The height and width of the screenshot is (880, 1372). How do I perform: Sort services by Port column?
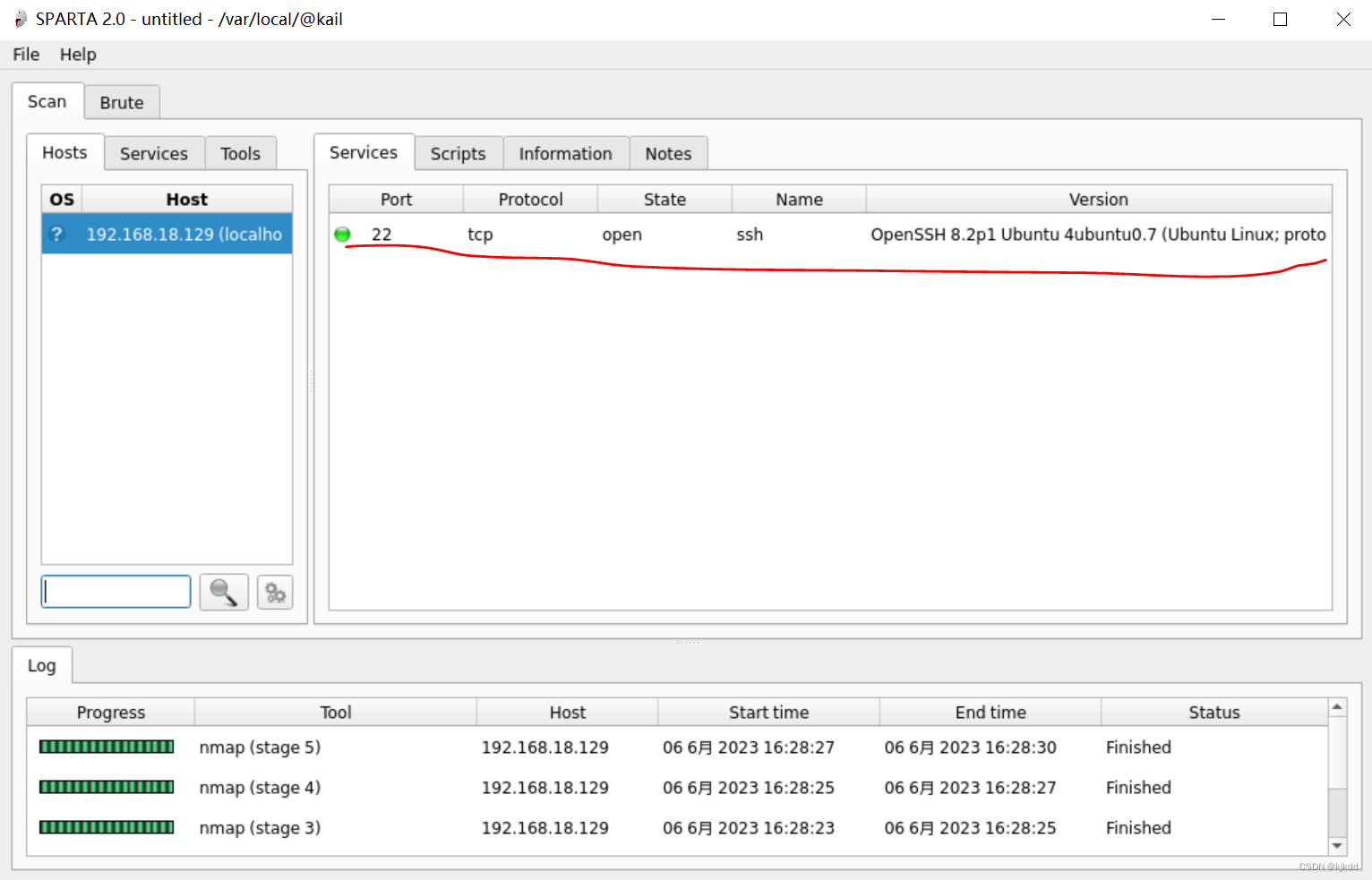click(397, 199)
